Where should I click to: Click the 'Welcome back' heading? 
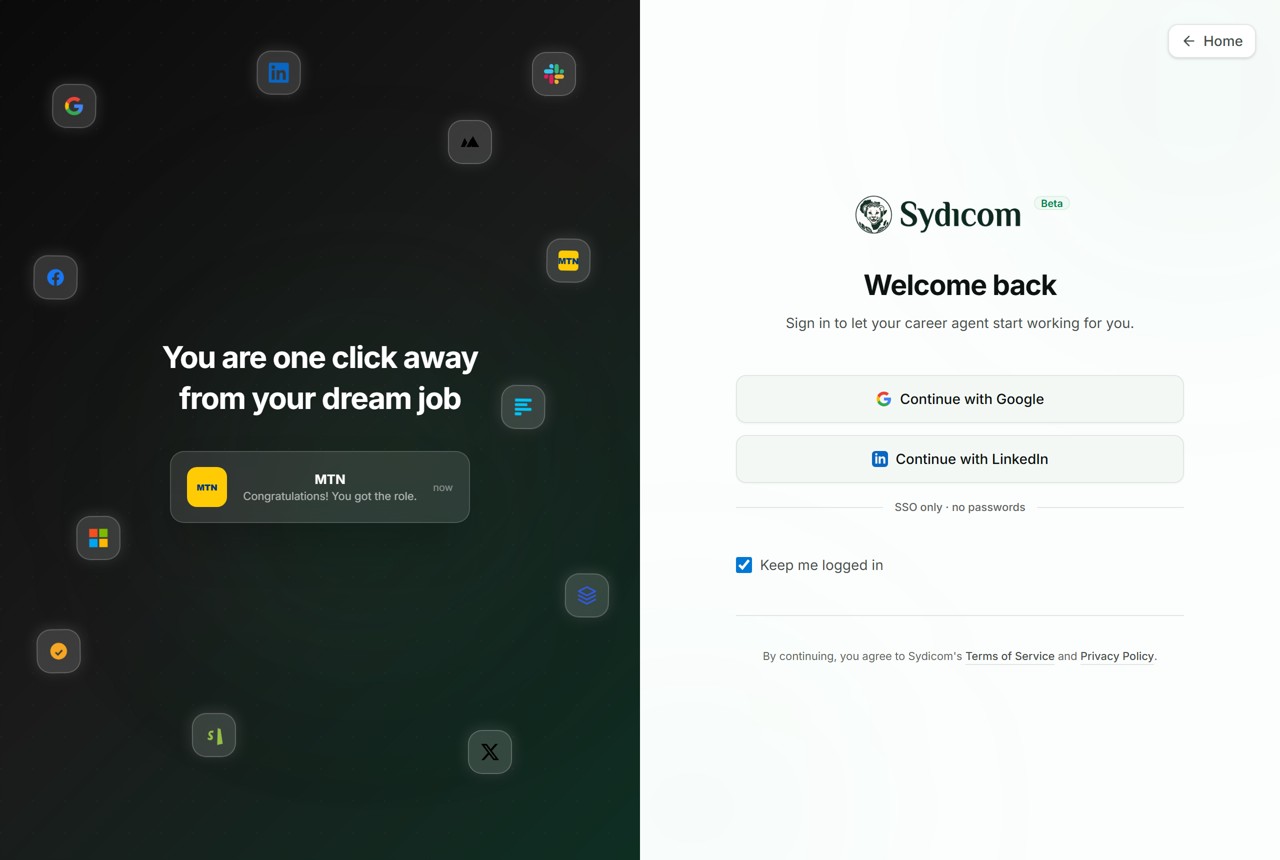(x=960, y=285)
